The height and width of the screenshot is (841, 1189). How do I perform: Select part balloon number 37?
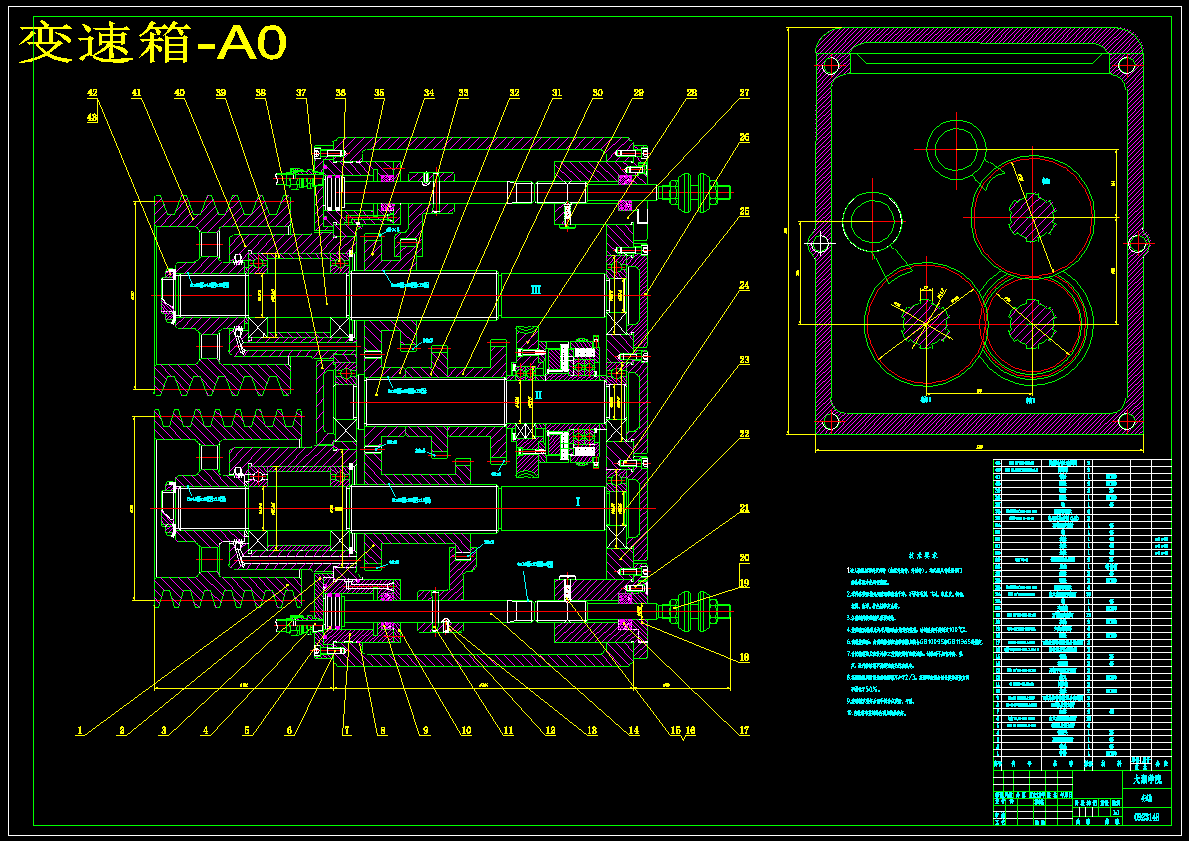click(301, 93)
